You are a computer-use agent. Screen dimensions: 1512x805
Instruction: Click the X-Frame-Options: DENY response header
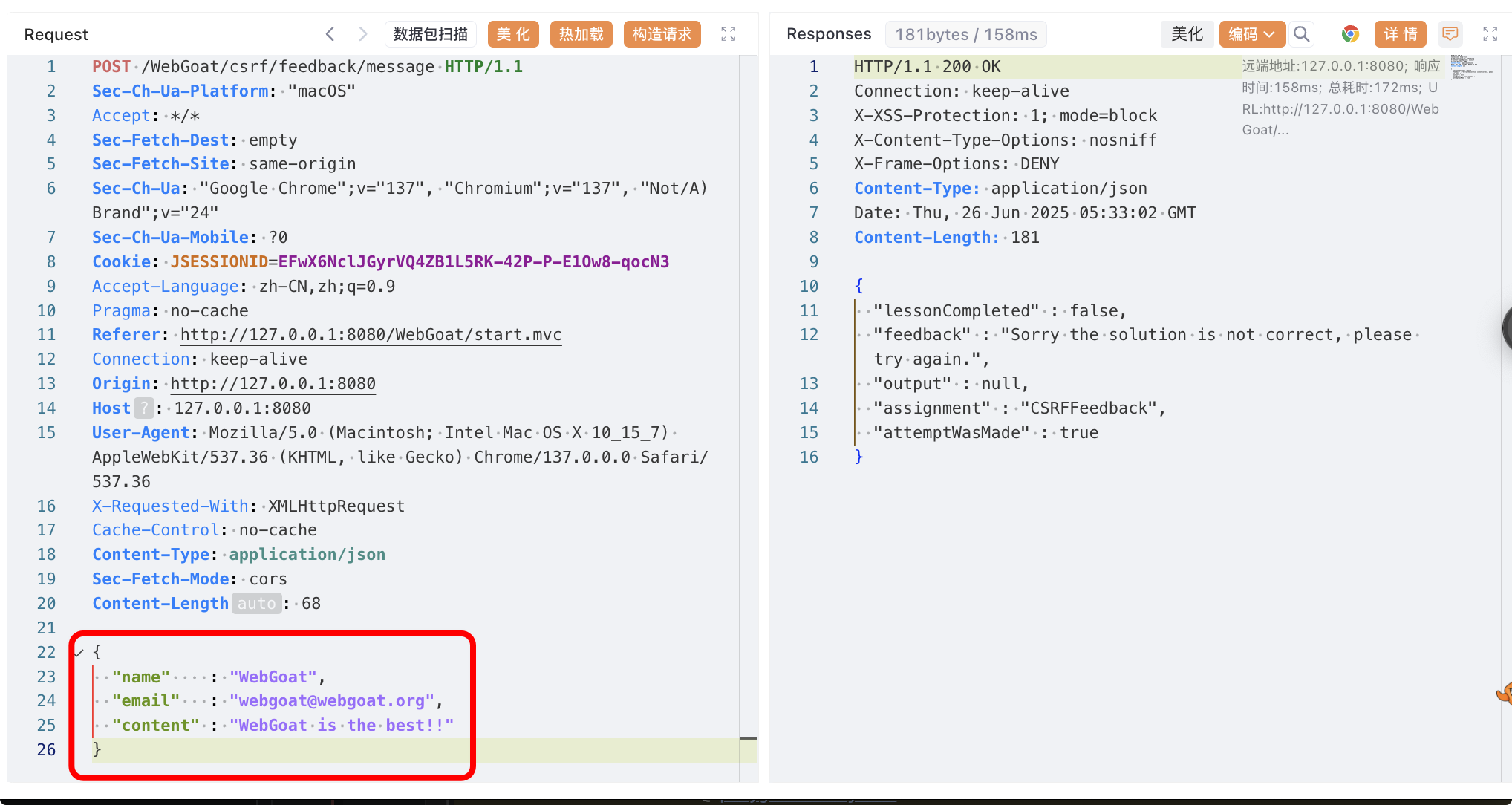coord(957,164)
